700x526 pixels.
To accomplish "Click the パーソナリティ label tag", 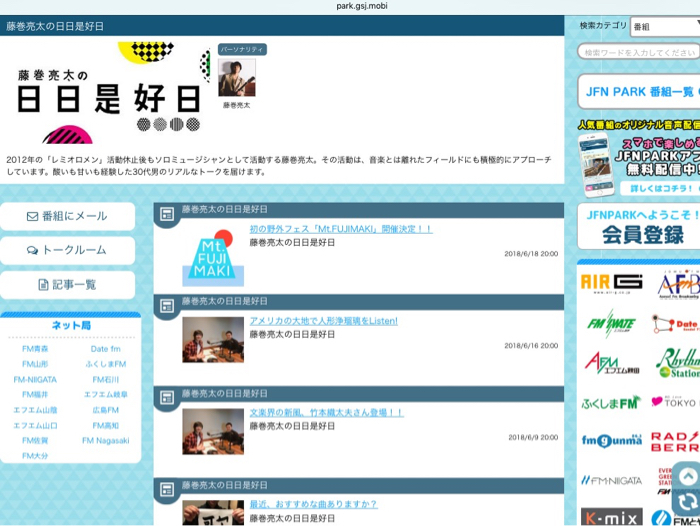I will [x=242, y=50].
